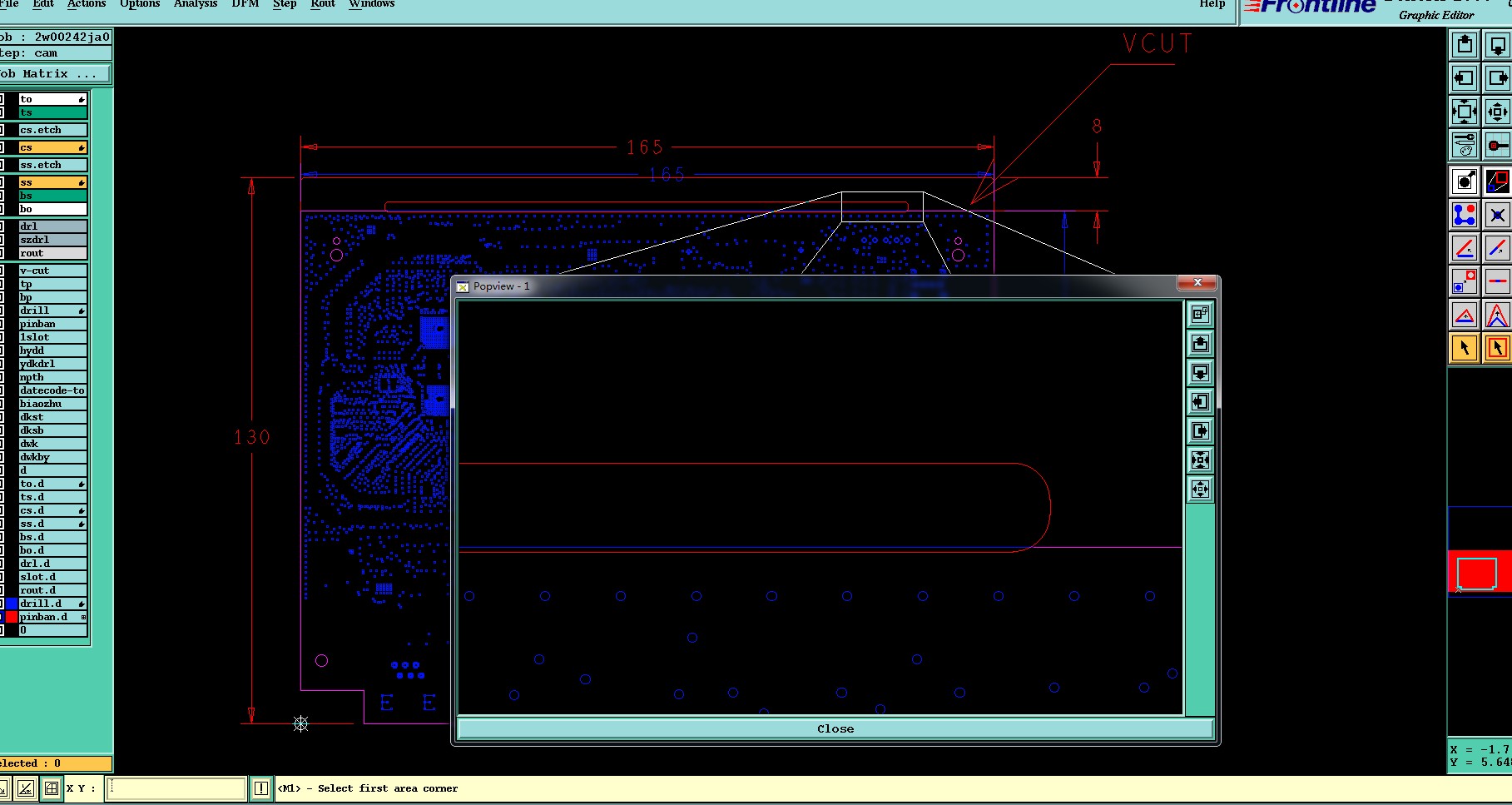Viewport: 1512px width, 805px height.
Task: Click the Close button in Popview window
Action: (835, 728)
